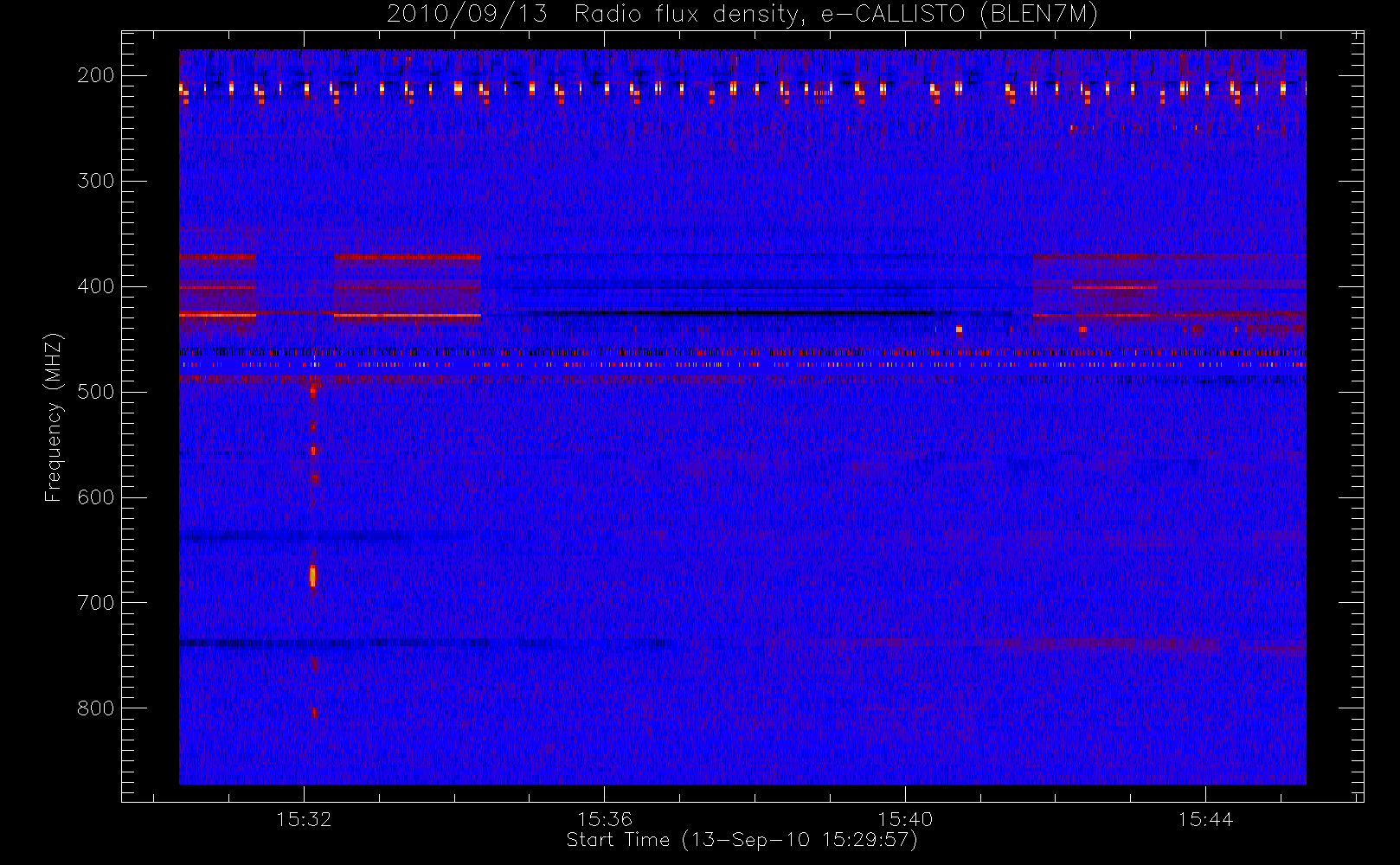Click the 'Start Time (13-Sep-10 15:29:57)' label
The image size is (1400, 865).
click(x=742, y=840)
